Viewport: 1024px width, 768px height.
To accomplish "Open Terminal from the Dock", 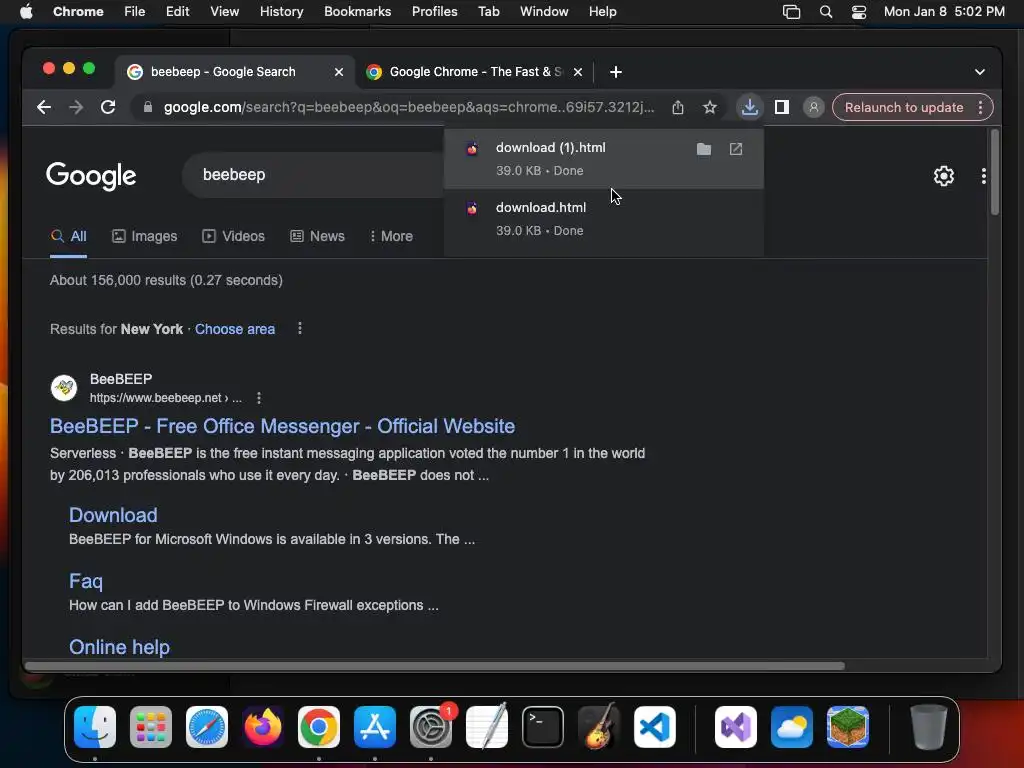I will tap(543, 727).
